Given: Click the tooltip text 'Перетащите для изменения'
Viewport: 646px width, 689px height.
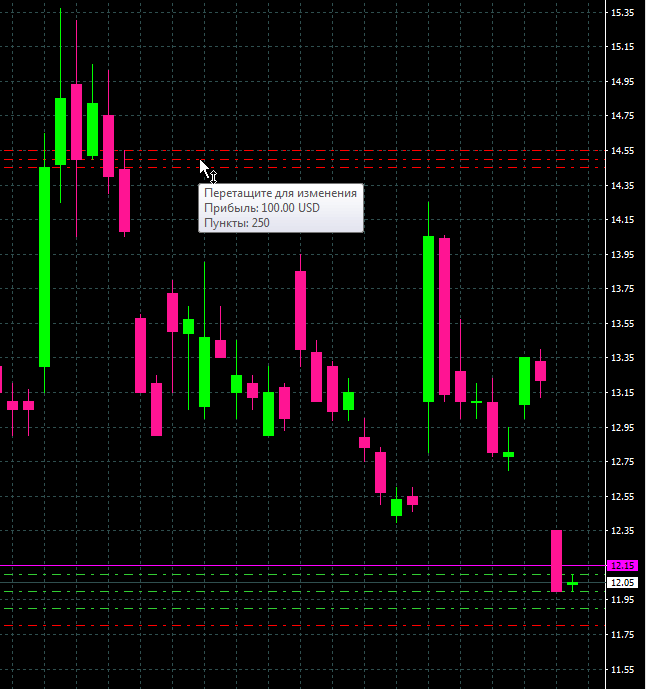Looking at the screenshot, I should tap(280, 193).
